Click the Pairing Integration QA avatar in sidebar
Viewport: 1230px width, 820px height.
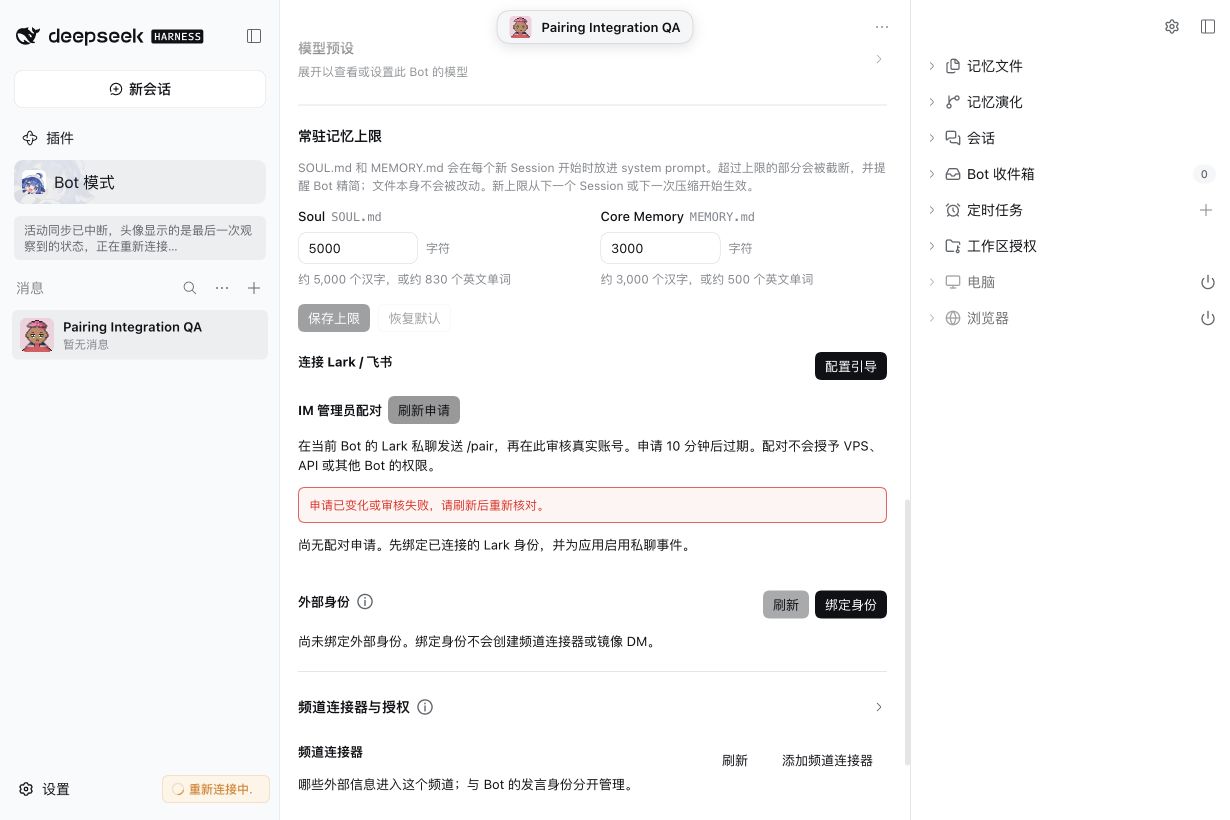point(37,335)
